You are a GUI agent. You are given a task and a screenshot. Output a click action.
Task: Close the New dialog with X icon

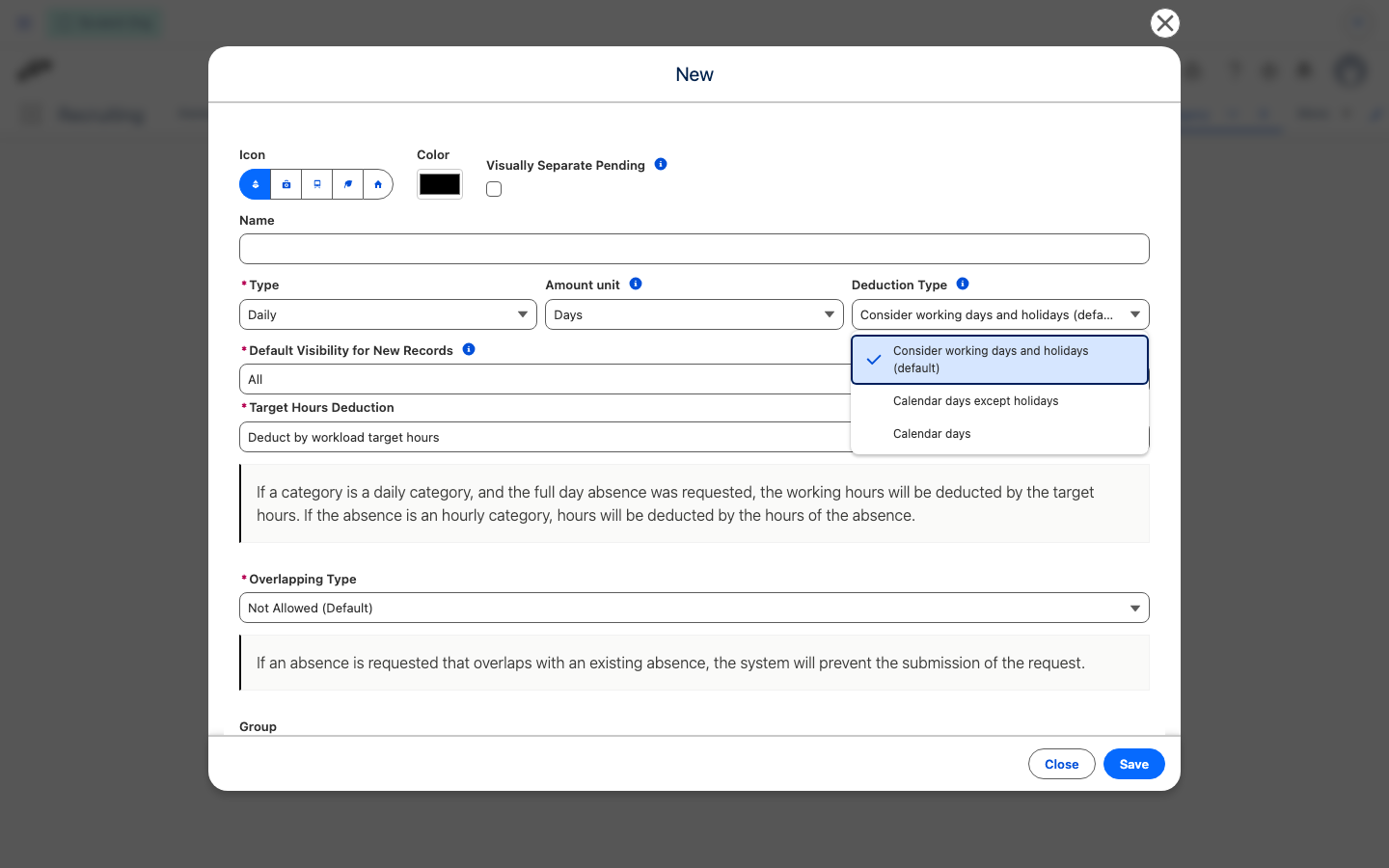(x=1165, y=23)
